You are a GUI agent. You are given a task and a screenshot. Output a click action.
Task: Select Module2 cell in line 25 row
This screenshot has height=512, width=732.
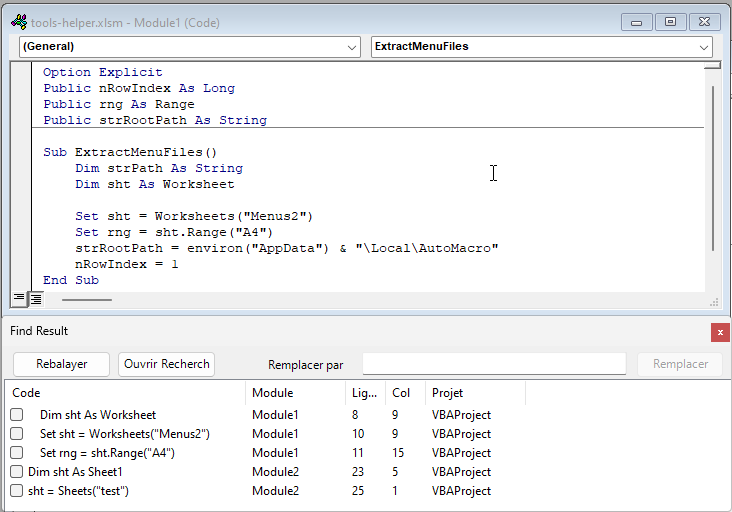click(275, 491)
